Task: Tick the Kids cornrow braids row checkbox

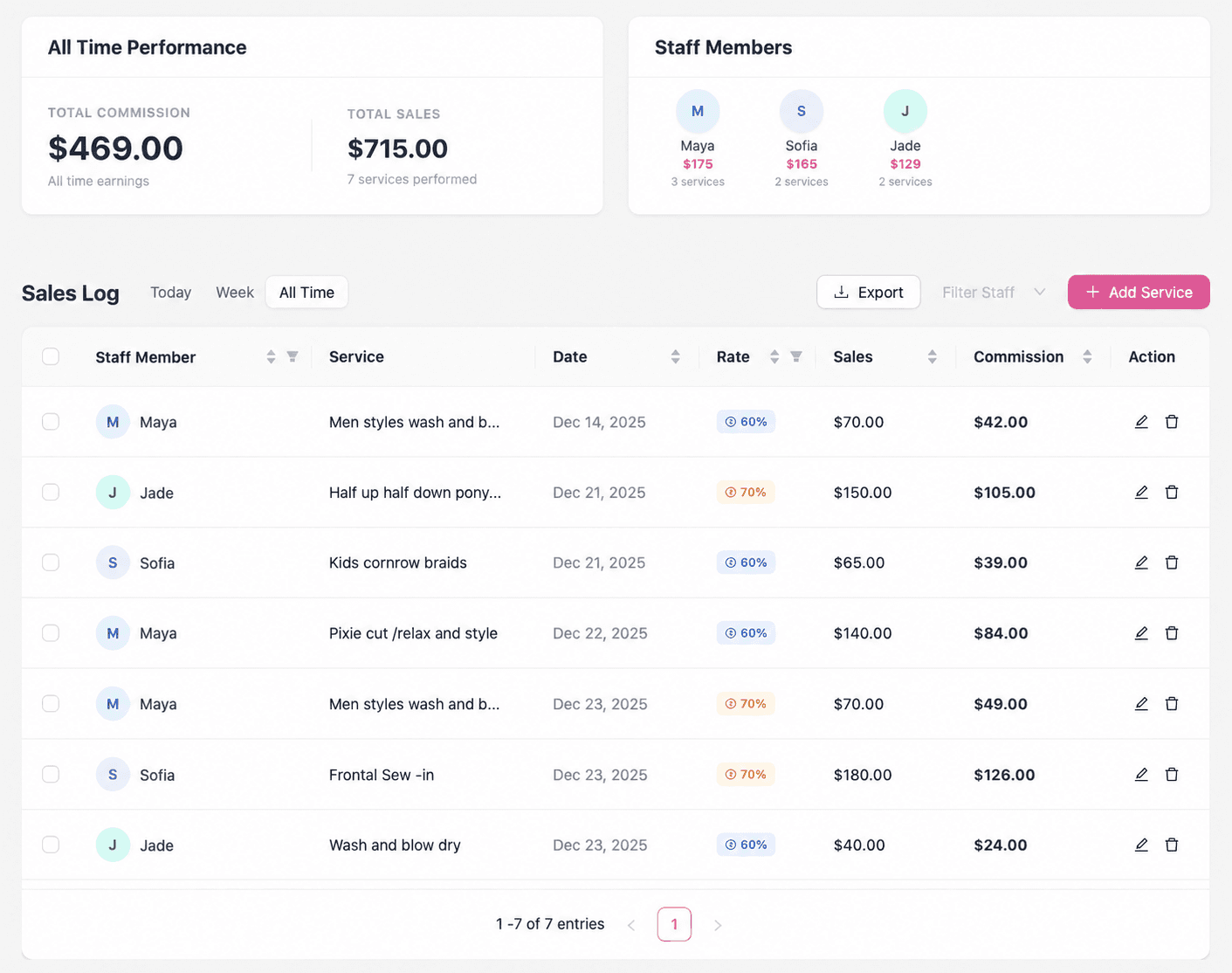Action: [x=51, y=562]
